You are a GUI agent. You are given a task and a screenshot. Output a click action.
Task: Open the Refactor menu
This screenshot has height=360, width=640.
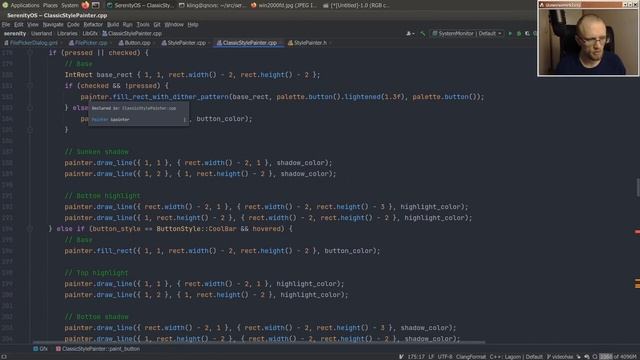click(93, 24)
